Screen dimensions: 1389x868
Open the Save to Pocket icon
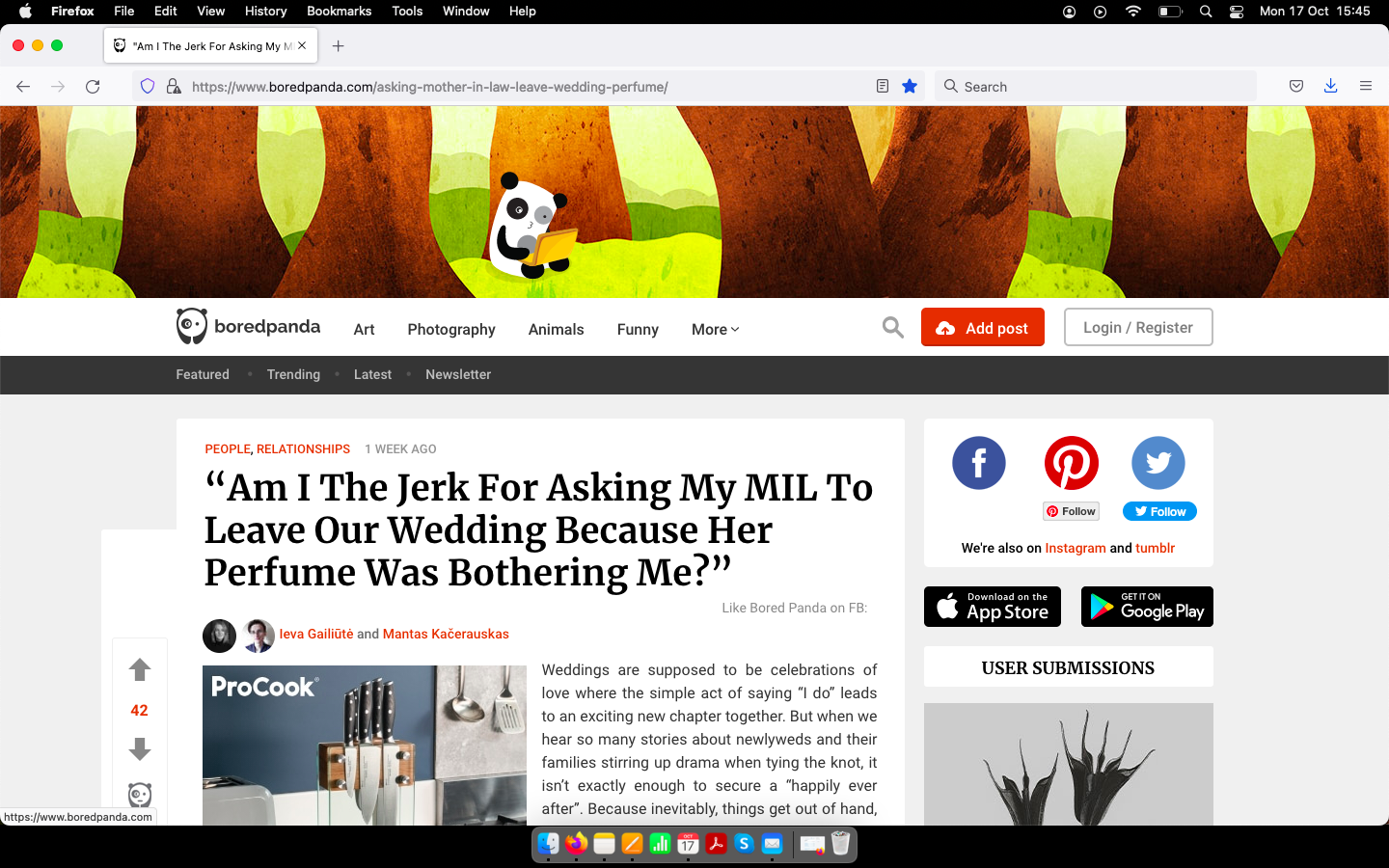tap(1296, 86)
